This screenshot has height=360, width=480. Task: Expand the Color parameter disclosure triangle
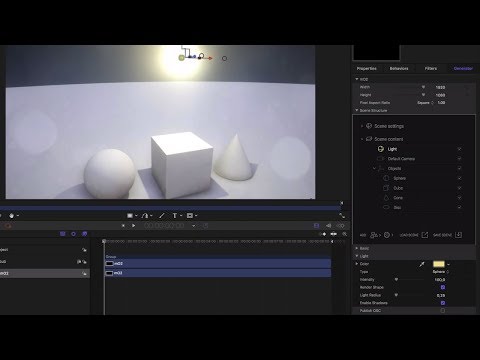click(x=357, y=264)
